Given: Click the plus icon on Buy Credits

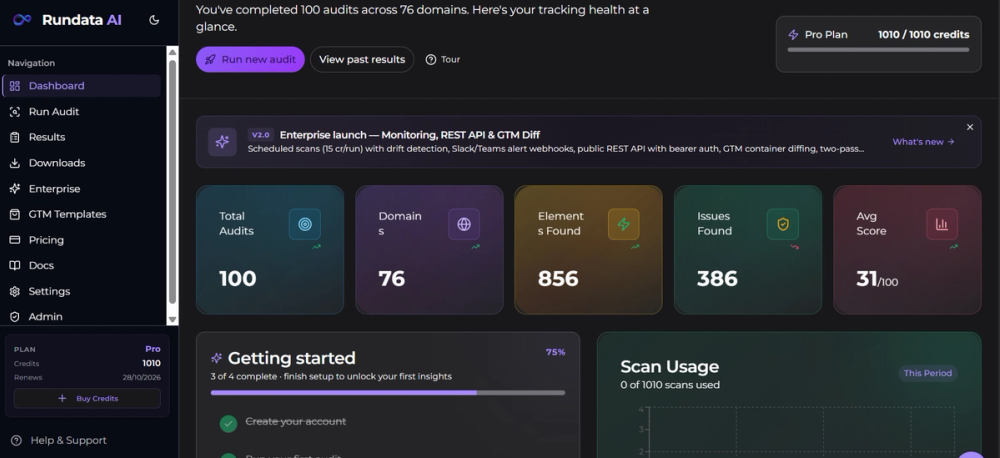Looking at the screenshot, I should pyautogui.click(x=62, y=398).
